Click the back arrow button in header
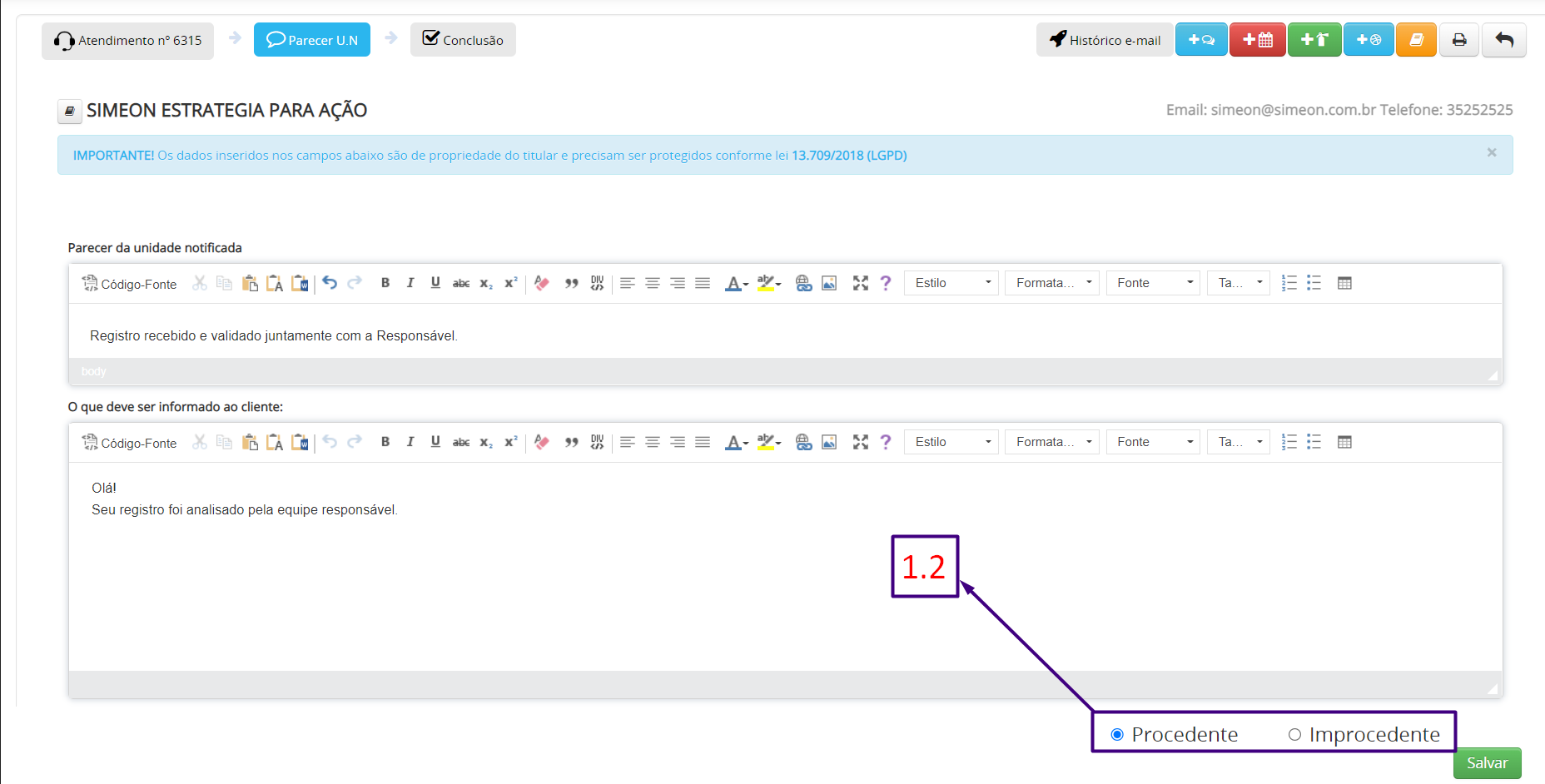Image resolution: width=1545 pixels, height=784 pixels. pyautogui.click(x=1504, y=40)
